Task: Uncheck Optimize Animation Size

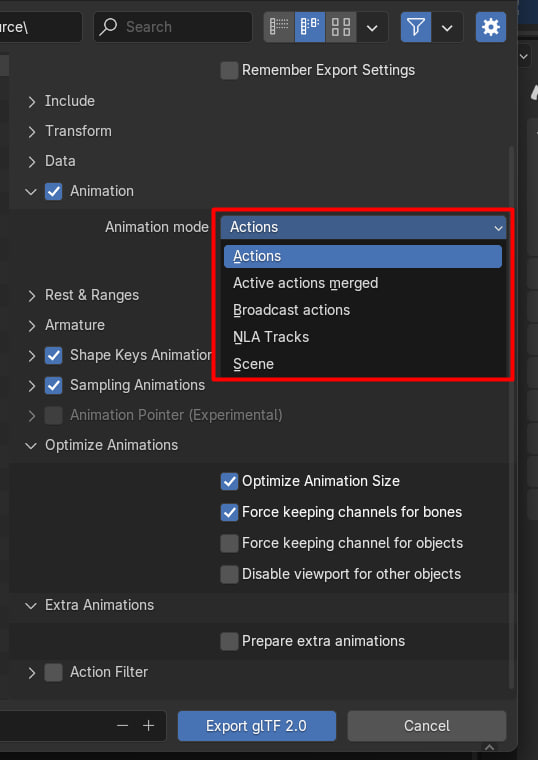Action: tap(229, 481)
